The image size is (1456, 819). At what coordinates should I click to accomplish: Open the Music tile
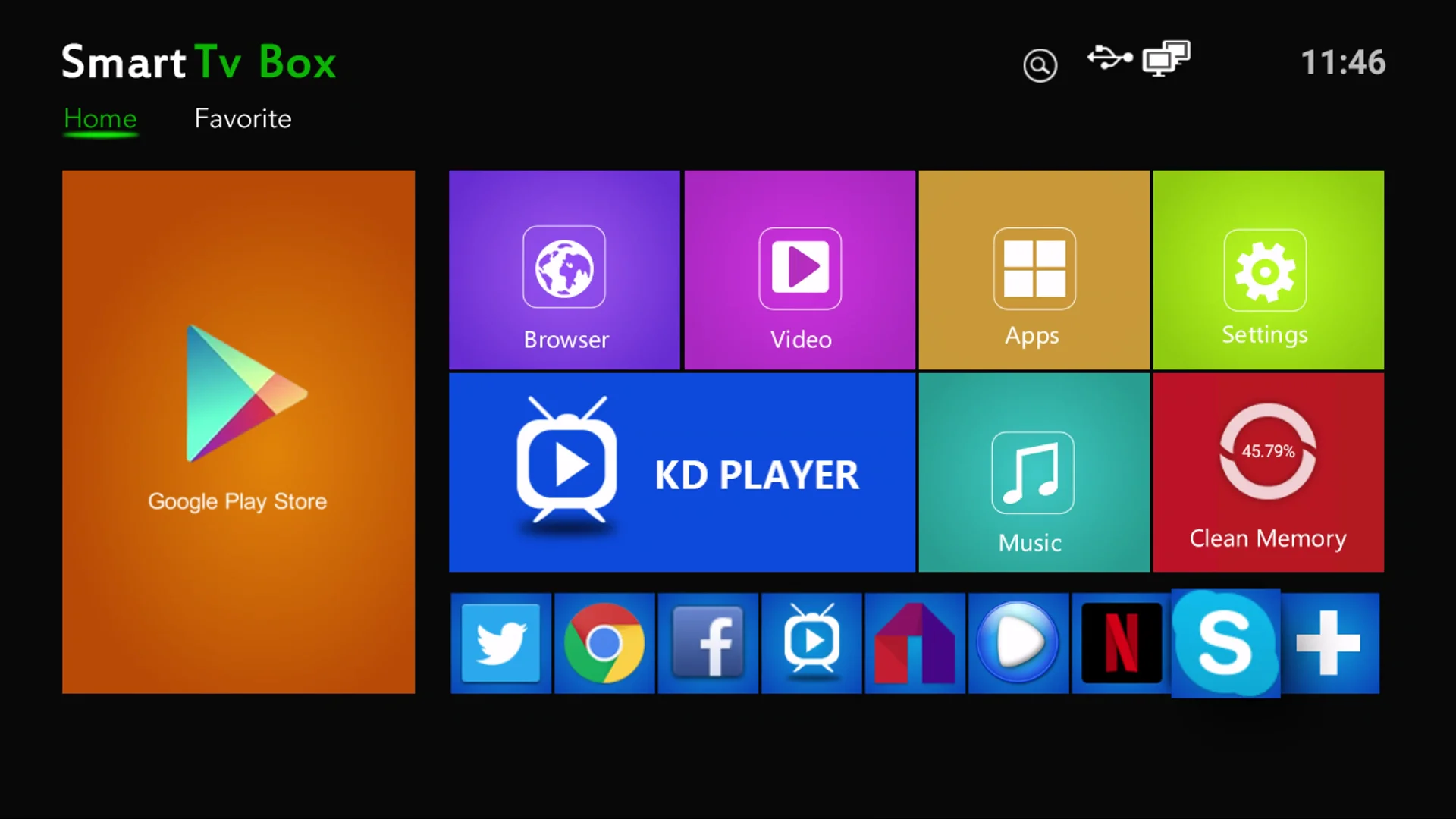coord(1034,472)
